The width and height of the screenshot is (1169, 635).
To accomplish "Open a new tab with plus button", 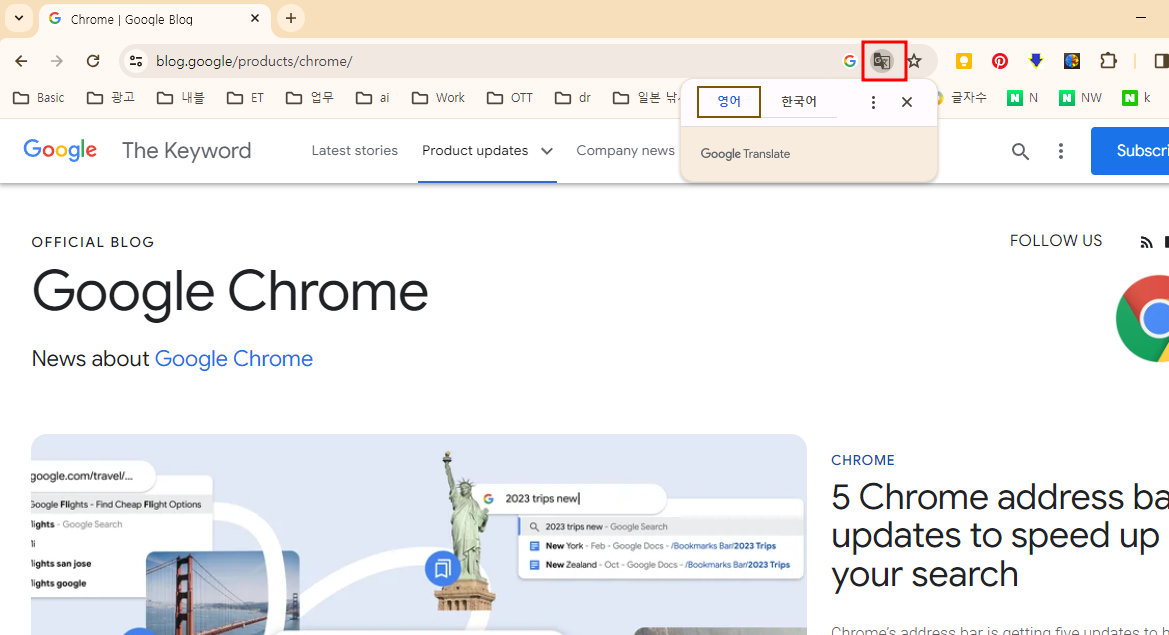I will click(x=291, y=19).
